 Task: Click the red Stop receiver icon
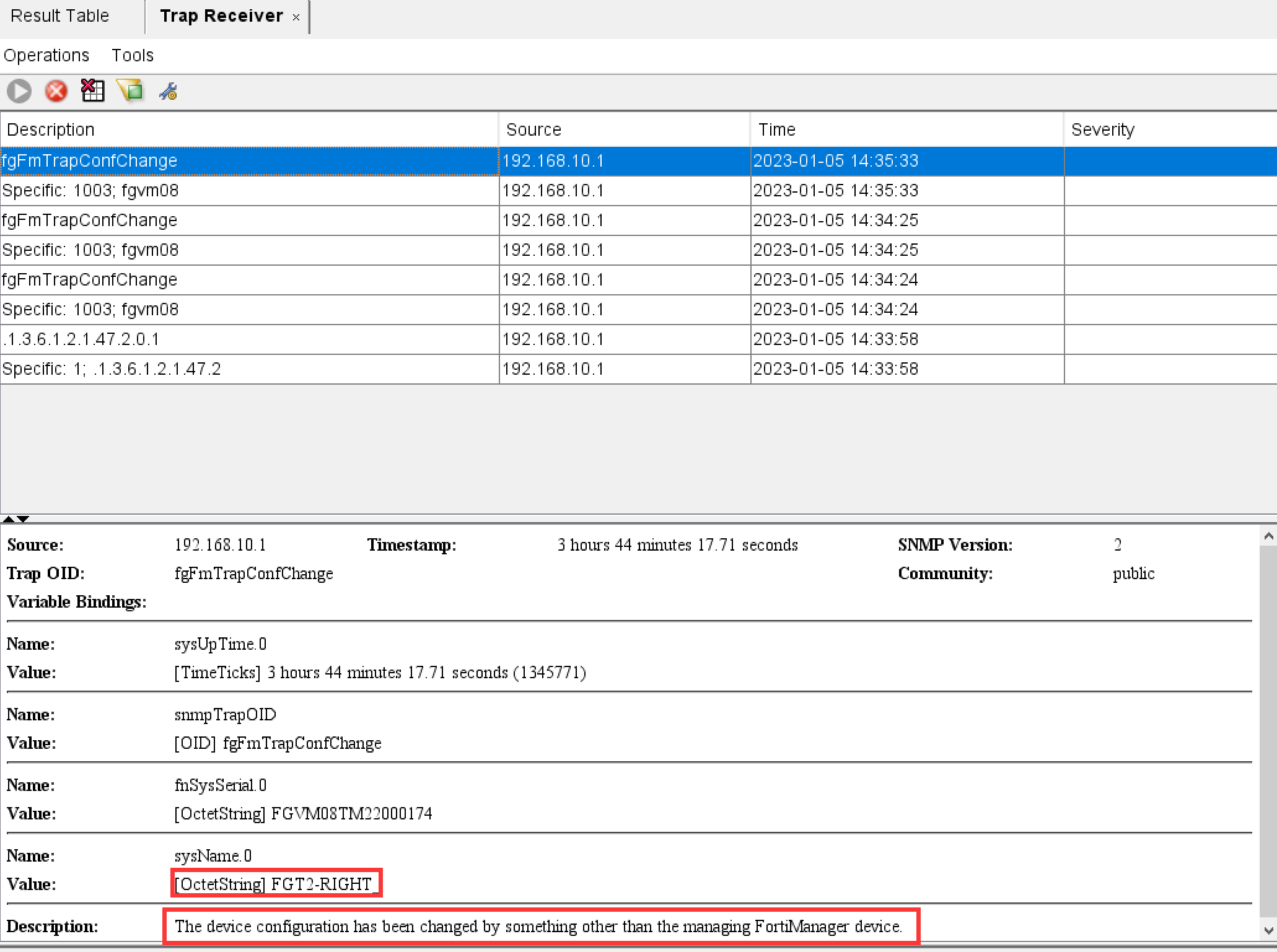(56, 91)
